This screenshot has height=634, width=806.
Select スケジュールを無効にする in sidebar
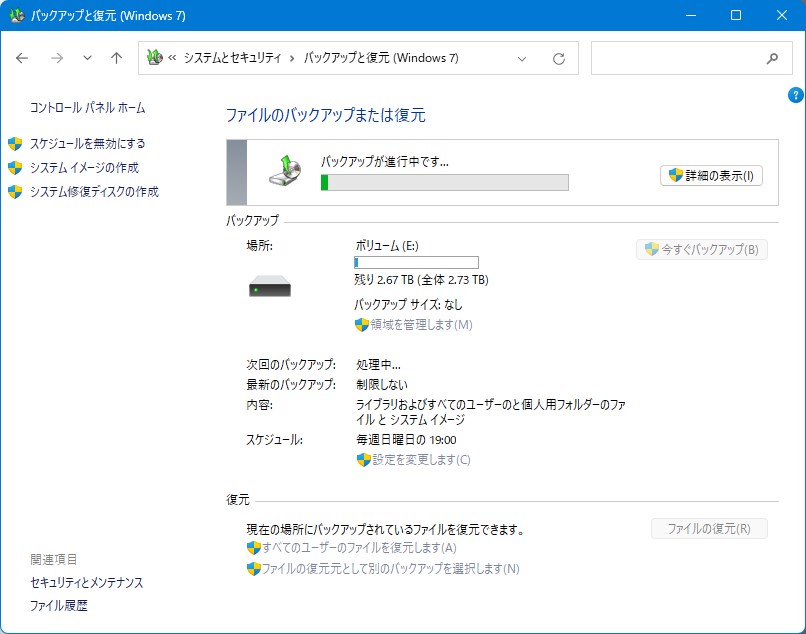[87, 143]
